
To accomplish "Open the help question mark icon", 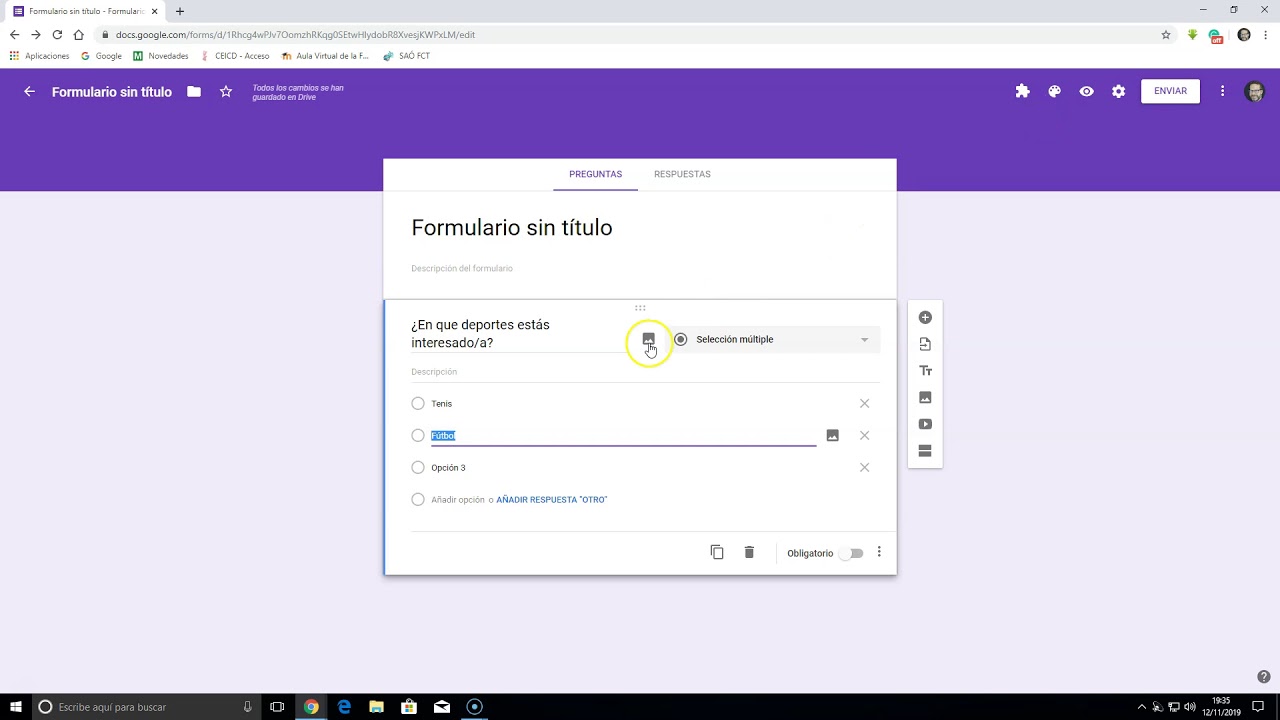I will tap(1264, 677).
